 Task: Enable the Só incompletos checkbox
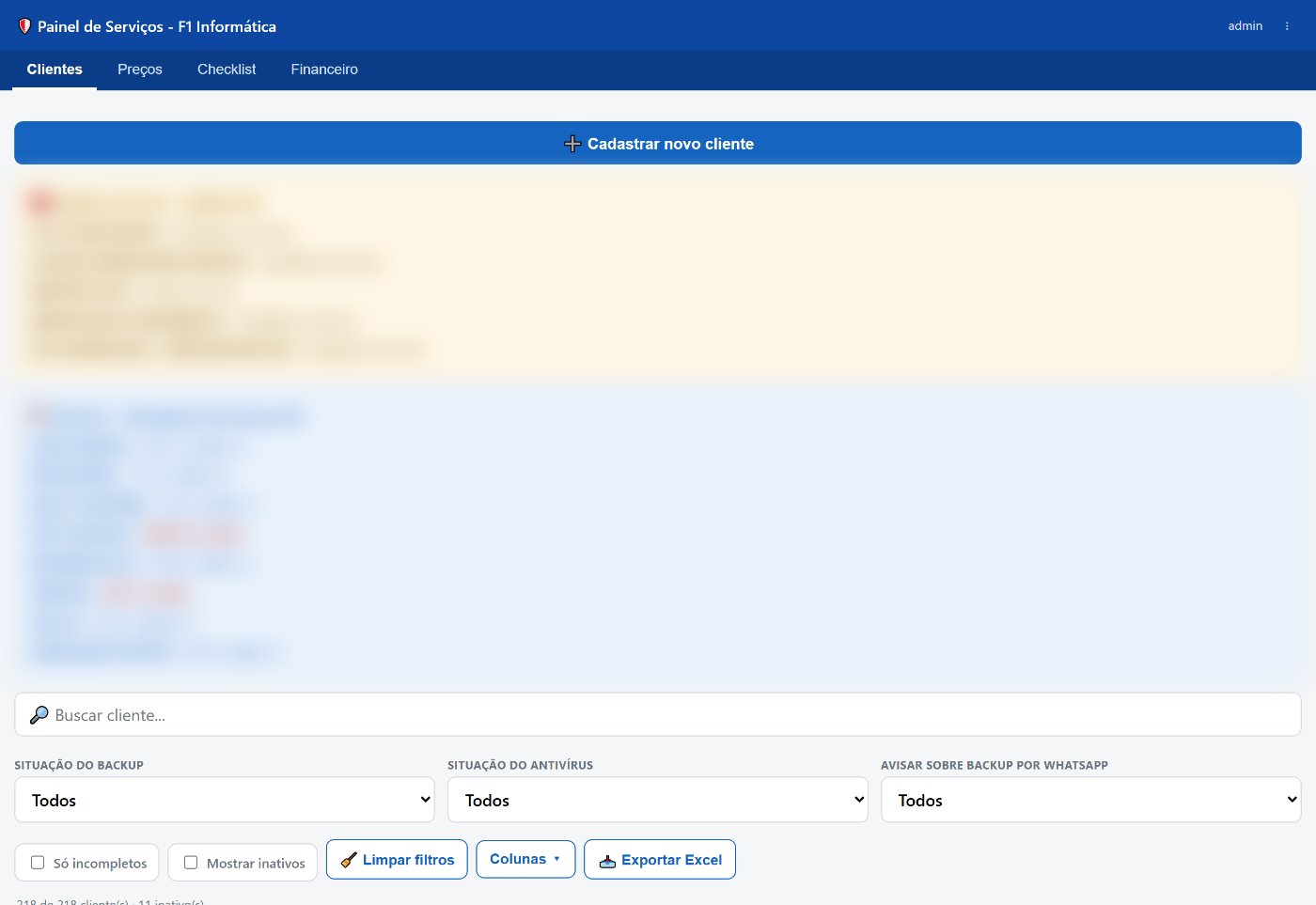pyautogui.click(x=38, y=863)
